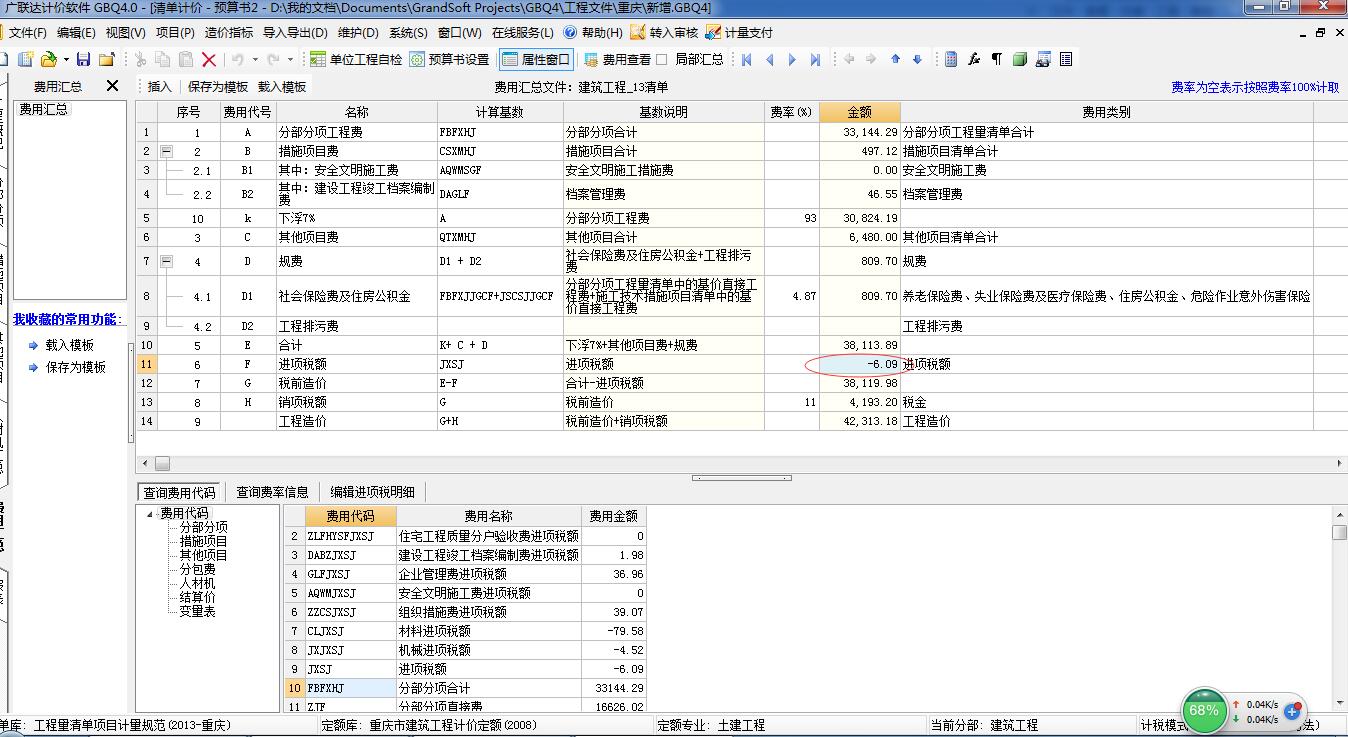Click 转入审核 in the menu bar
This screenshot has height=737, width=1348.
[x=665, y=33]
